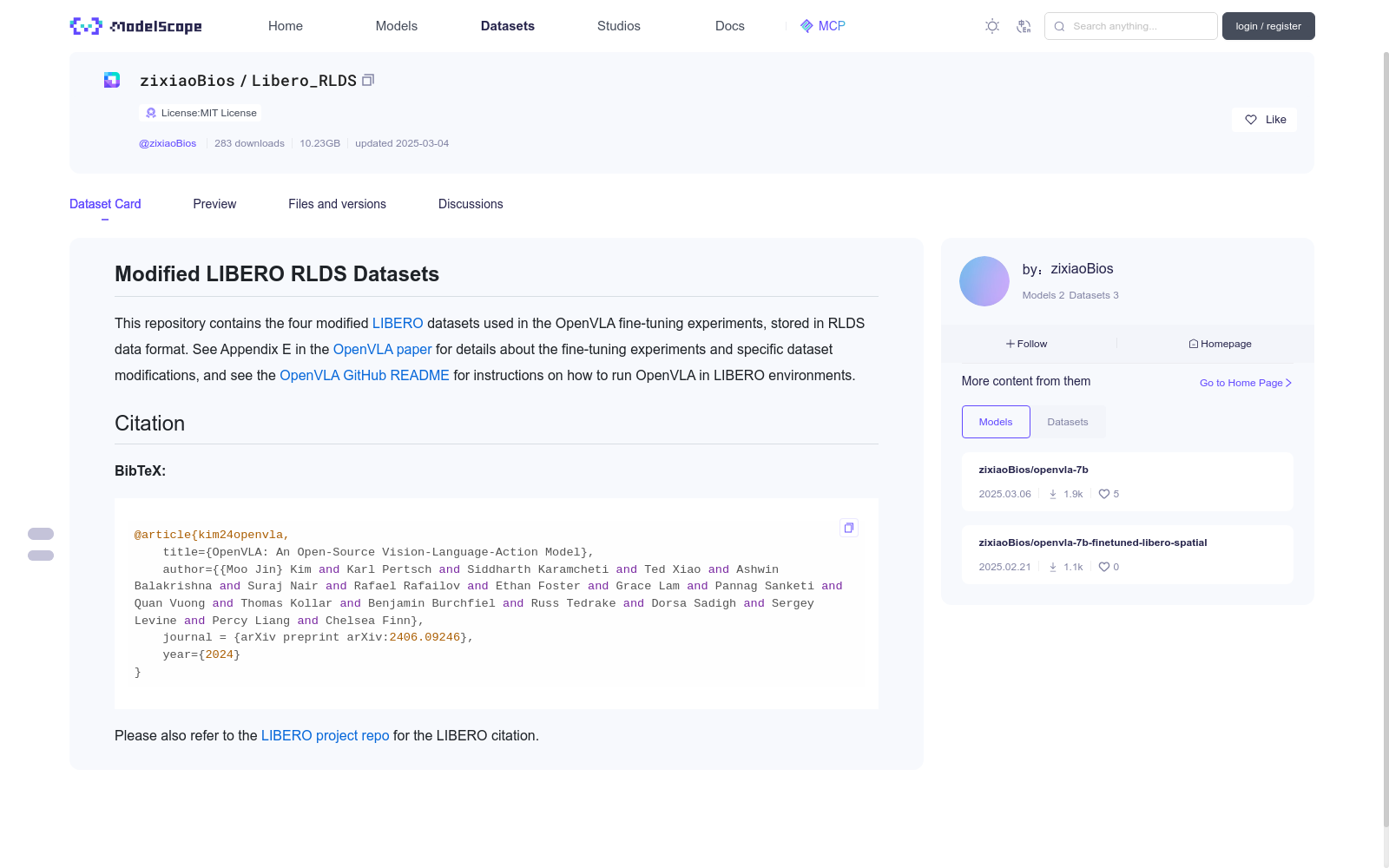Visit the author's Homepage button
This screenshot has height=868, width=1389.
tap(1220, 344)
